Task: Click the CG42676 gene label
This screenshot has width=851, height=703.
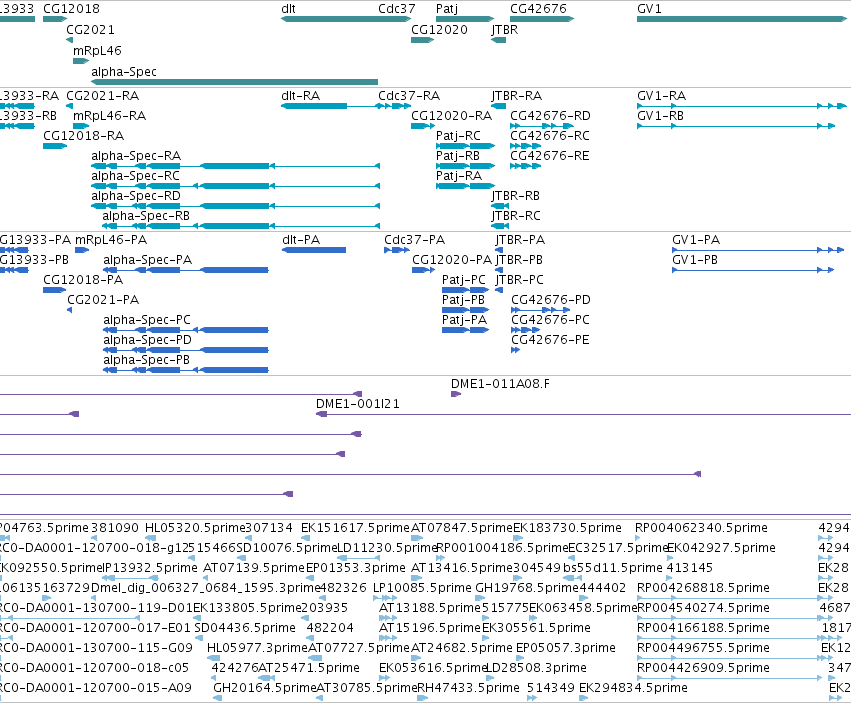Action: [x=538, y=9]
